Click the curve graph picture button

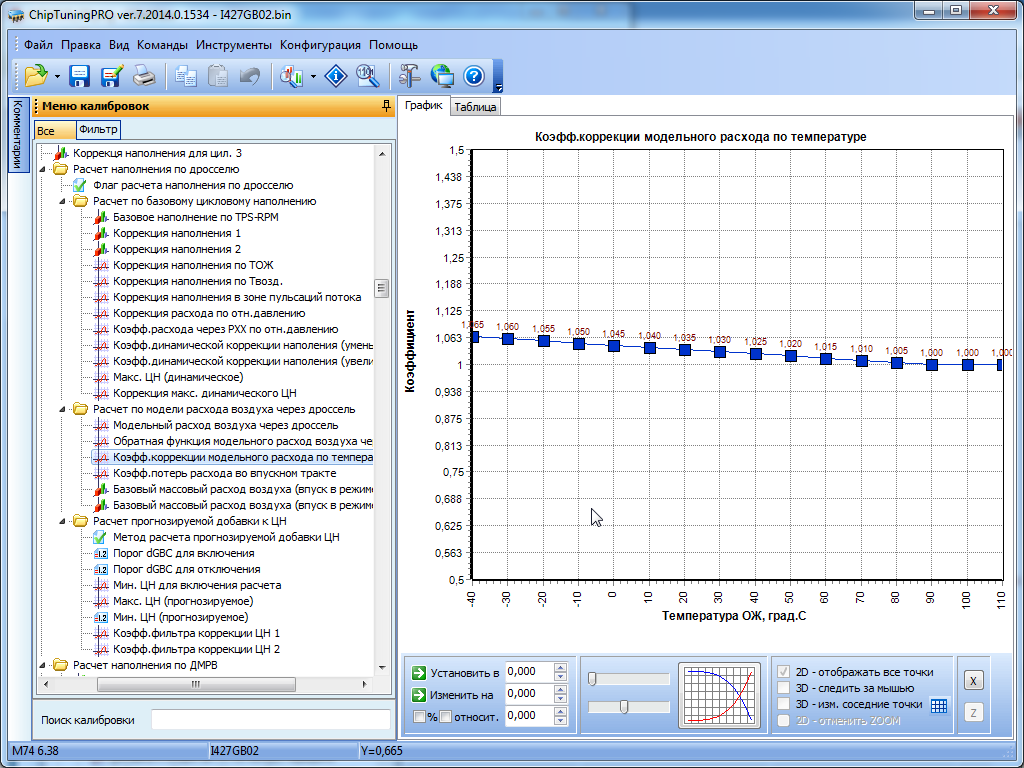pyautogui.click(x=719, y=694)
